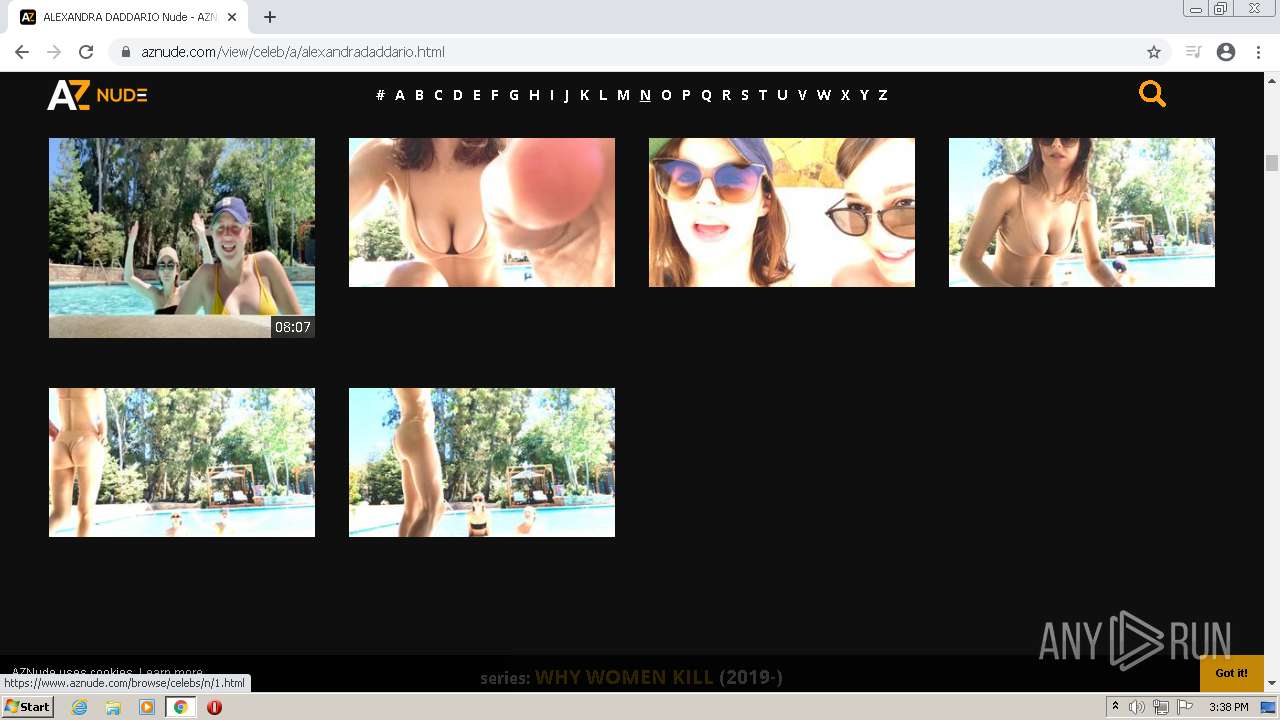1280x720 pixels.
Task: Browse letter W in alphabet menu
Action: 824,95
